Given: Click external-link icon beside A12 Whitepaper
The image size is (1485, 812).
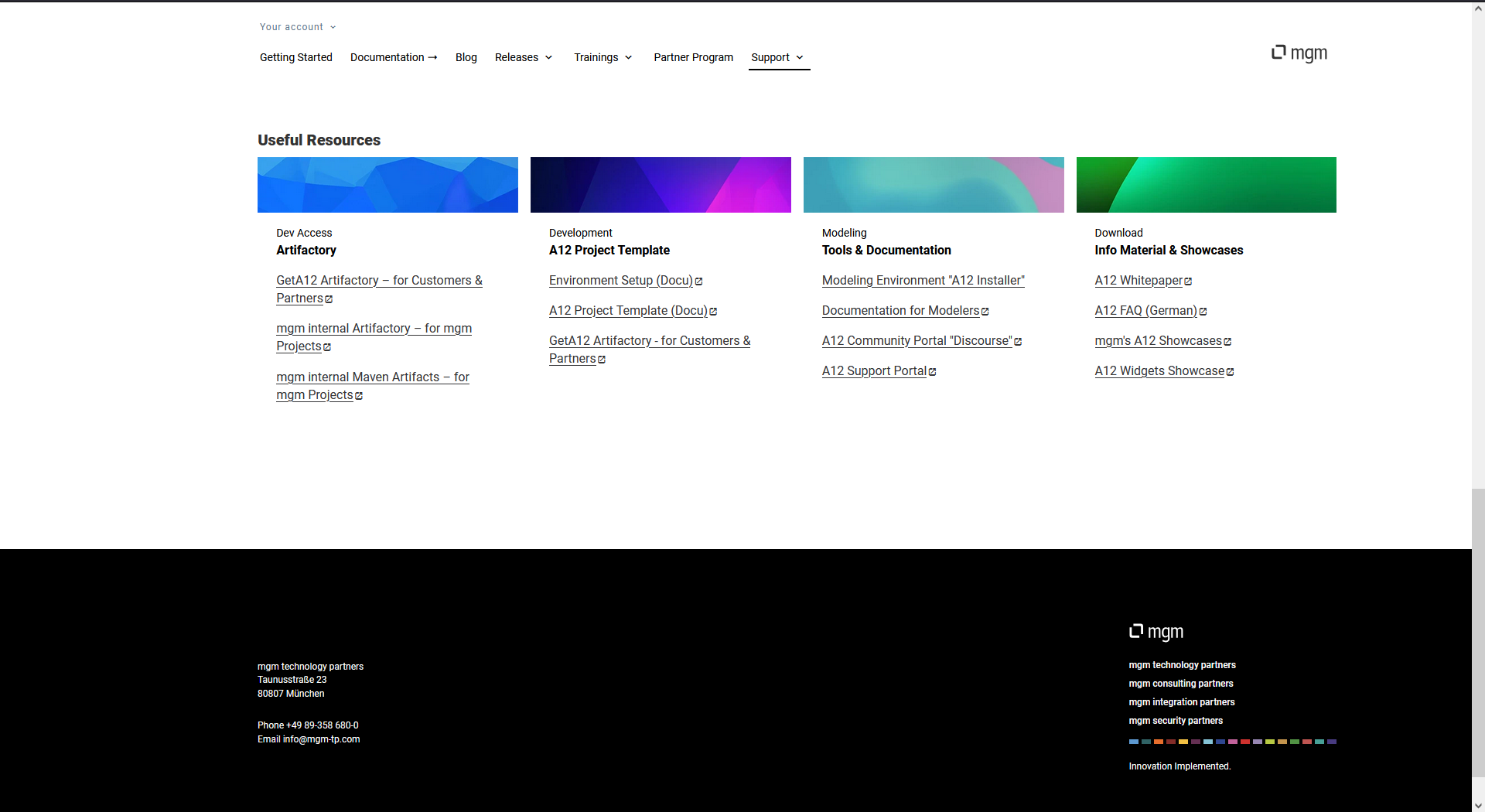Looking at the screenshot, I should [x=1188, y=281].
